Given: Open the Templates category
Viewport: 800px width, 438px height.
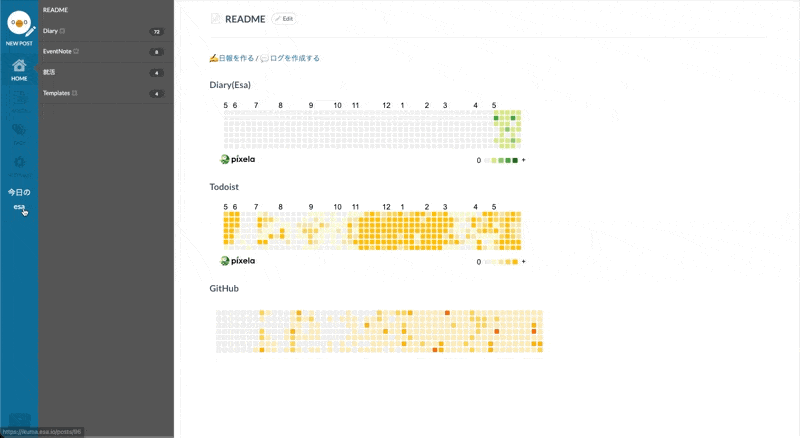Looking at the screenshot, I should [56, 93].
